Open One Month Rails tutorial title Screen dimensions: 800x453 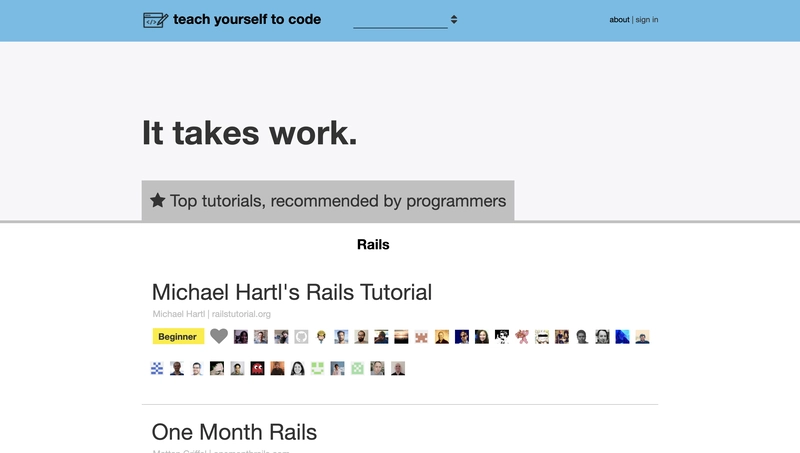[234, 432]
